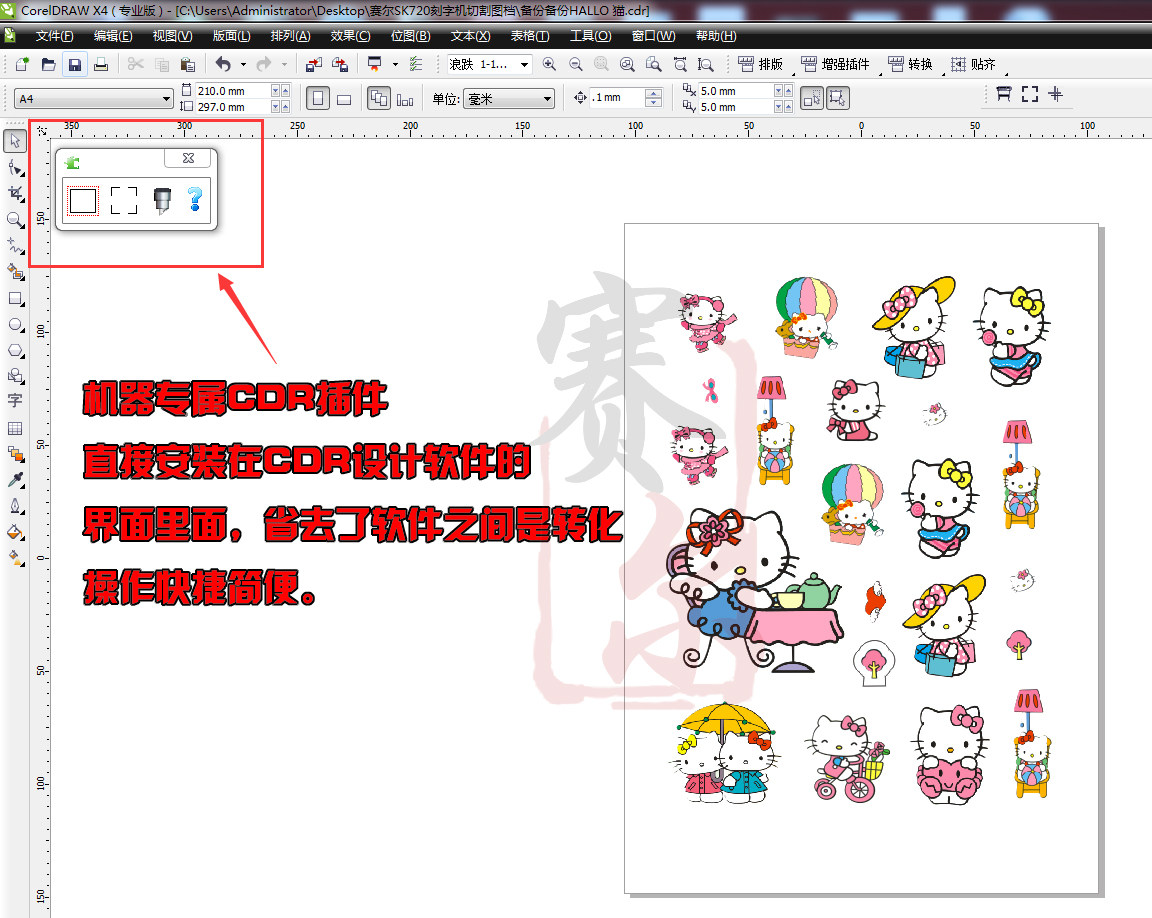Toggle Landscape page orientation
Viewport: 1152px width, 918px height.
[x=344, y=99]
